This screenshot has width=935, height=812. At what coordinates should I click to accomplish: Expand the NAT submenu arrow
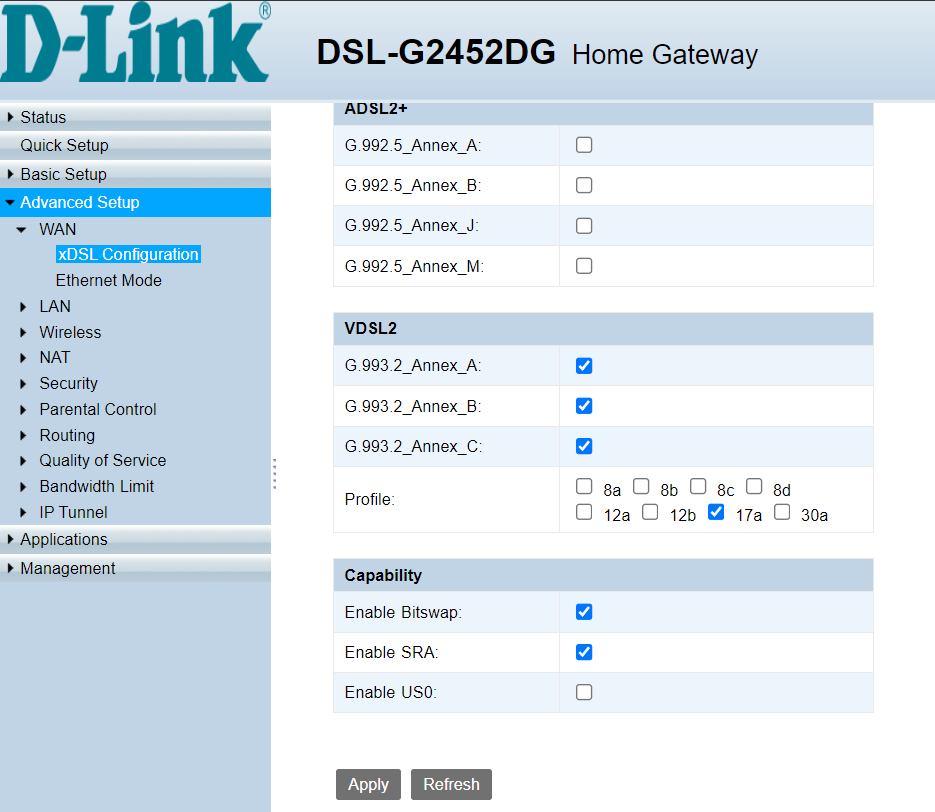click(23, 358)
